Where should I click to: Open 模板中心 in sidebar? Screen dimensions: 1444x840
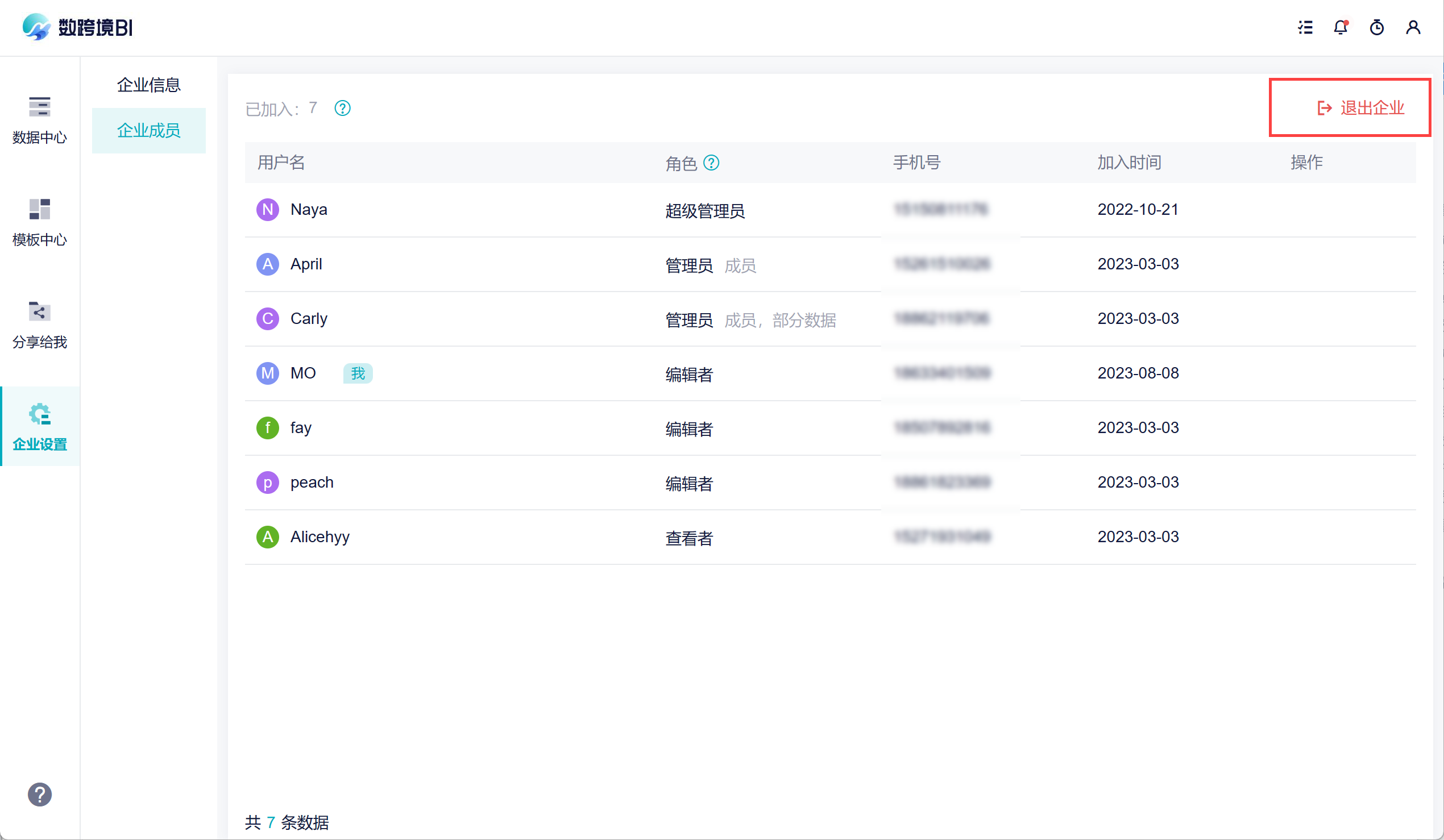(x=40, y=222)
